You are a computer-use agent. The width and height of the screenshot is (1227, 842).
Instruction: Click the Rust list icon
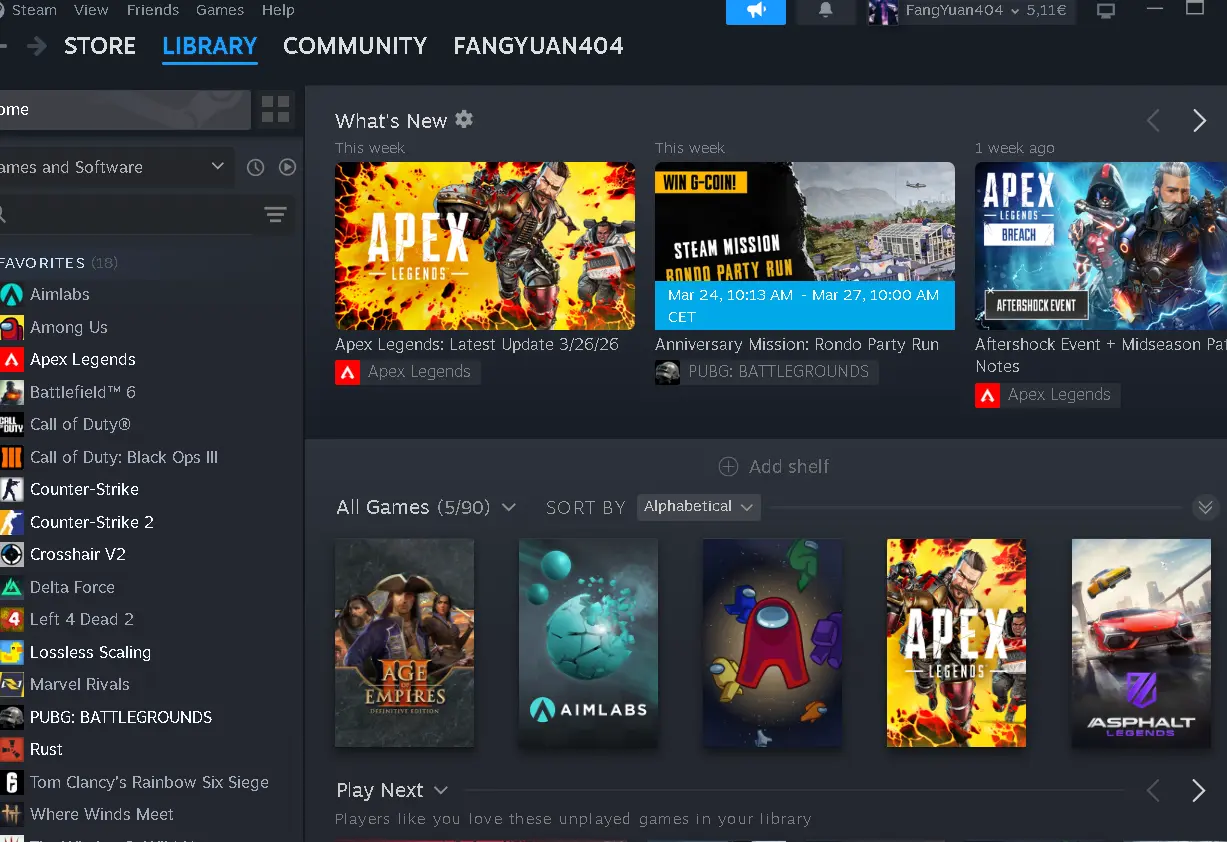(x=11, y=749)
